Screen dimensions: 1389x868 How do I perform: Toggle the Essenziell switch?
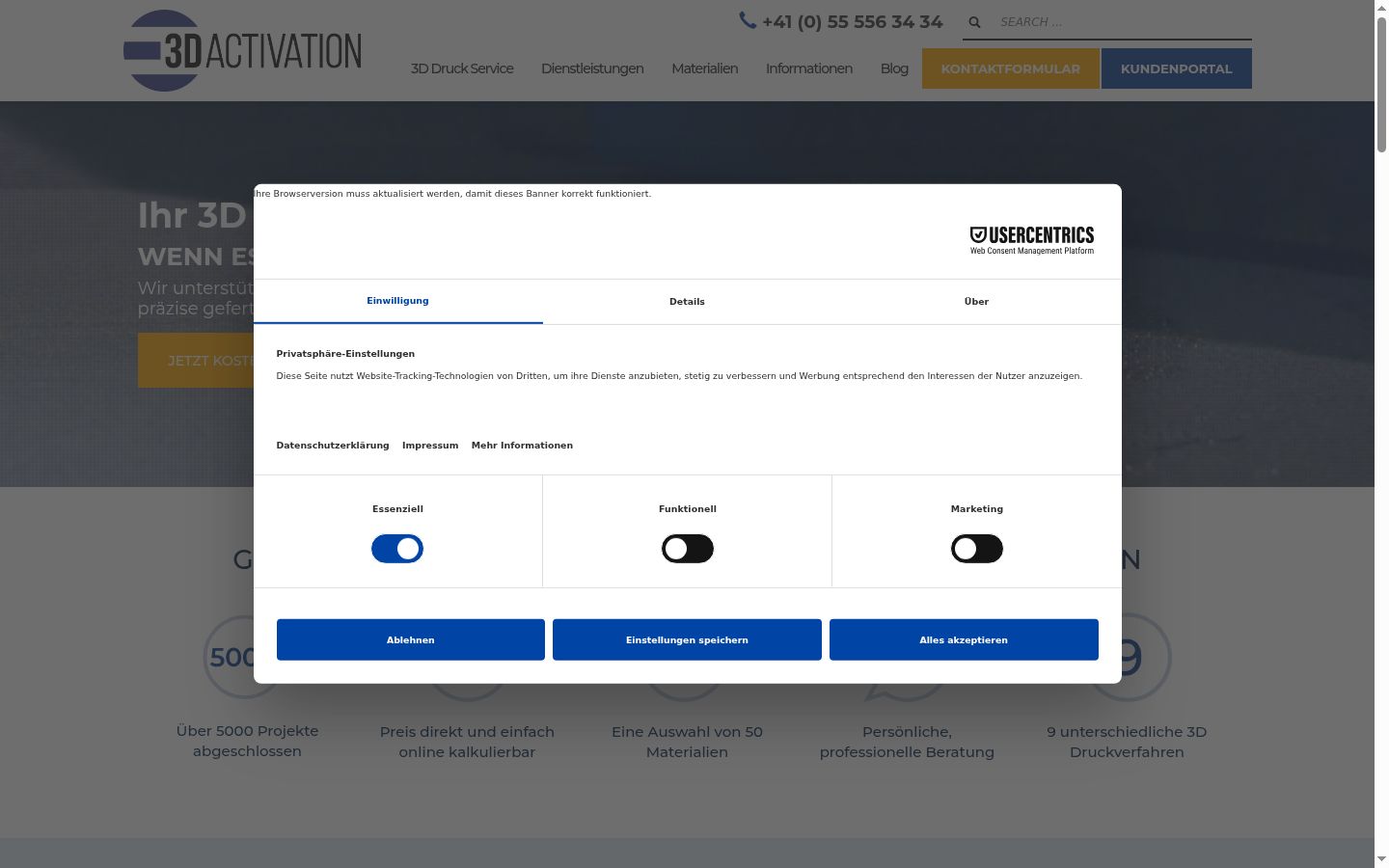[x=397, y=549]
